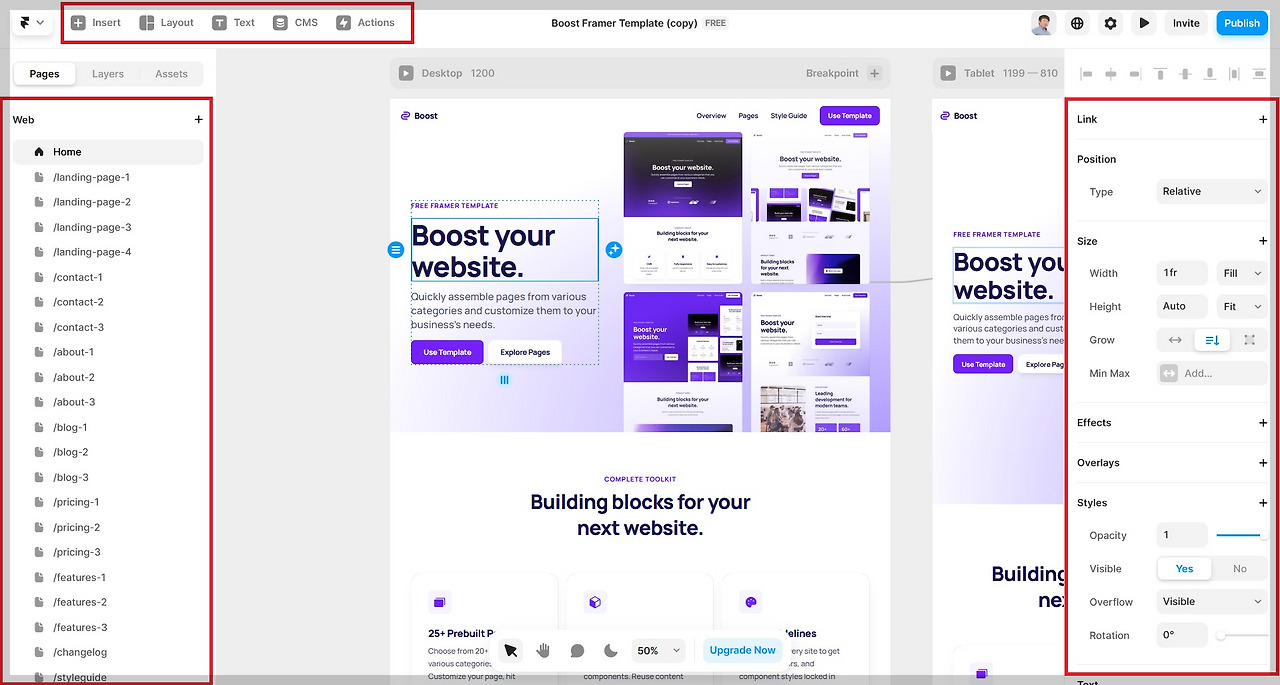Open the 50% zoom dropdown

pyautogui.click(x=658, y=650)
